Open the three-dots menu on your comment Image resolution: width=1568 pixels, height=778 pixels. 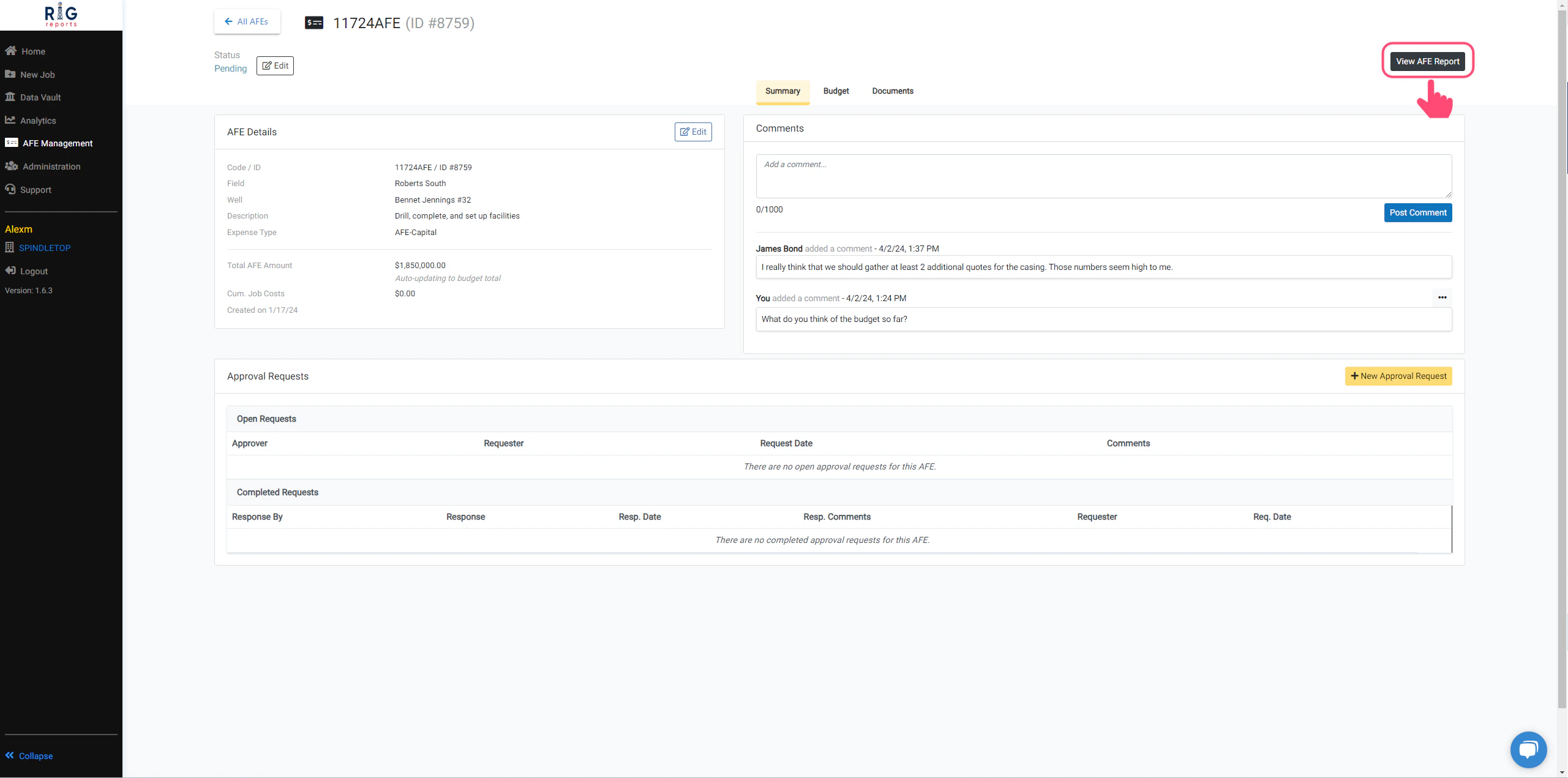(x=1442, y=297)
